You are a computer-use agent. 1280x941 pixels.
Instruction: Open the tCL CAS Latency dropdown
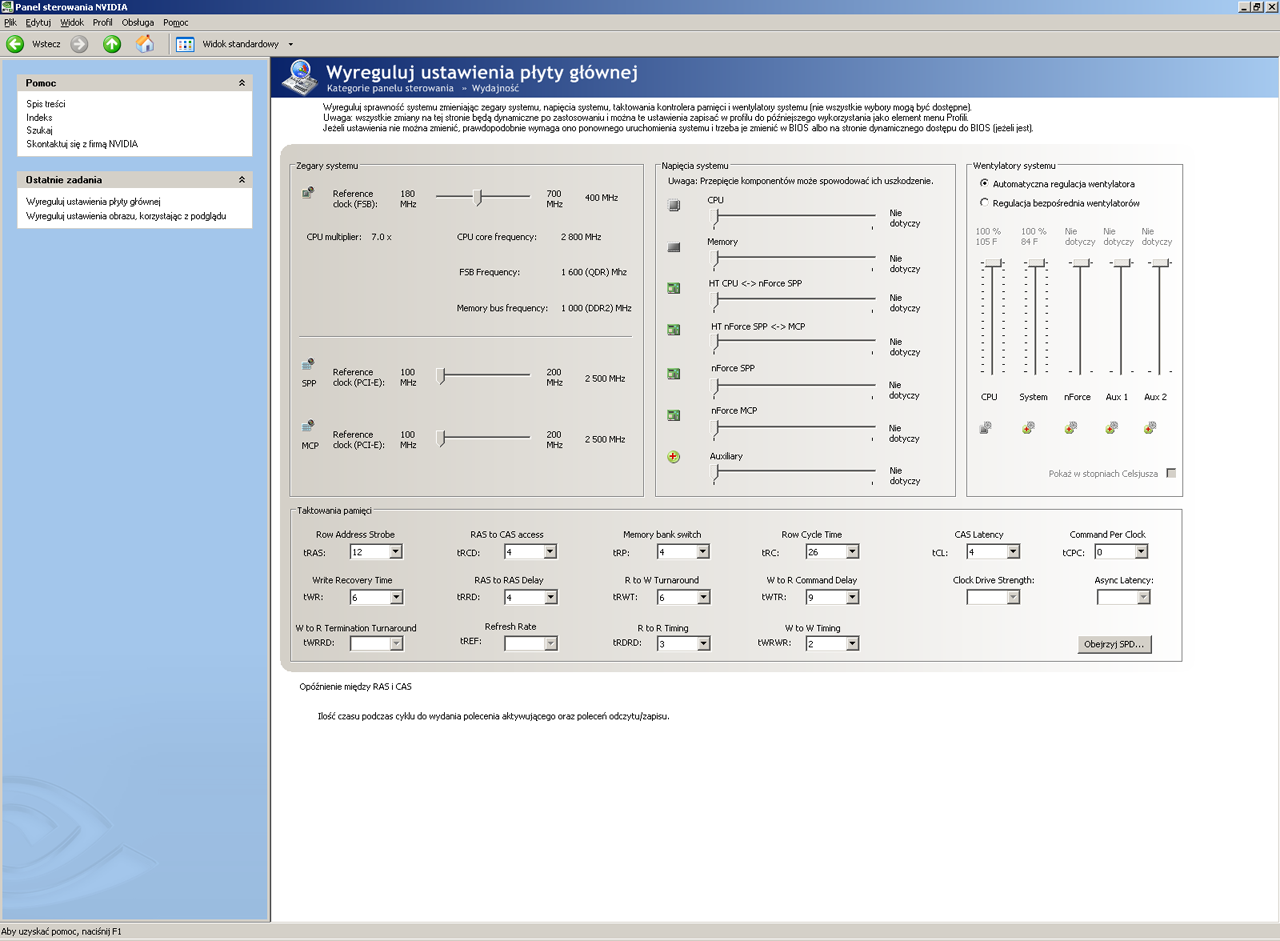[x=993, y=552]
